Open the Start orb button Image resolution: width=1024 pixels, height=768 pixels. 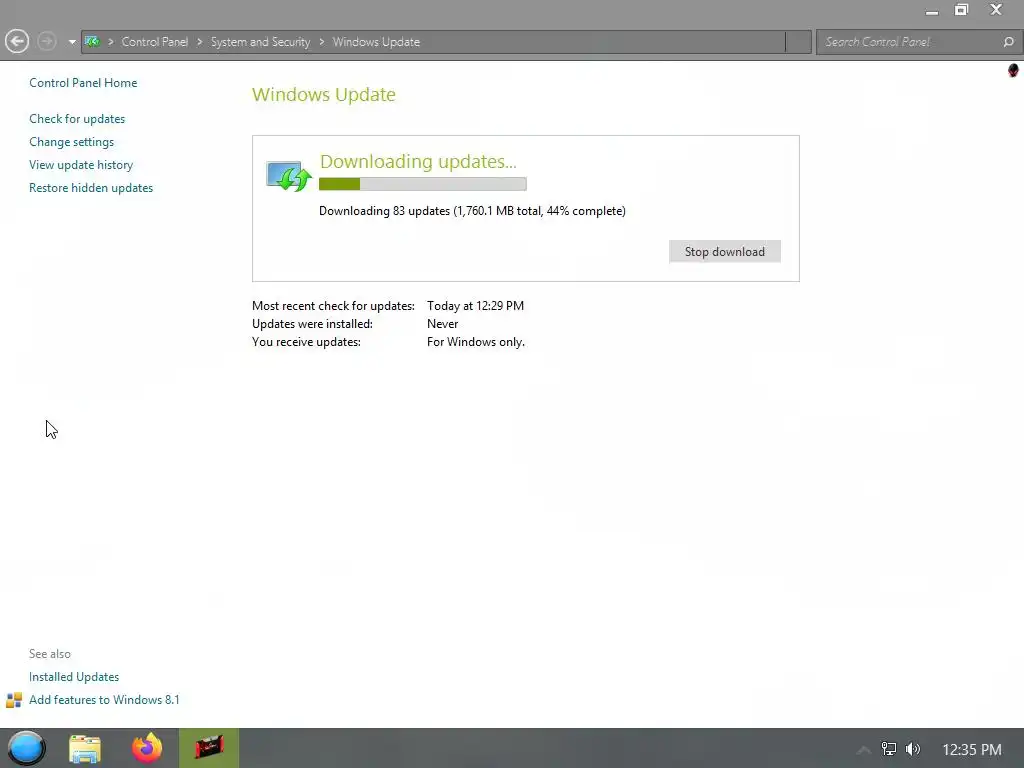(26, 748)
